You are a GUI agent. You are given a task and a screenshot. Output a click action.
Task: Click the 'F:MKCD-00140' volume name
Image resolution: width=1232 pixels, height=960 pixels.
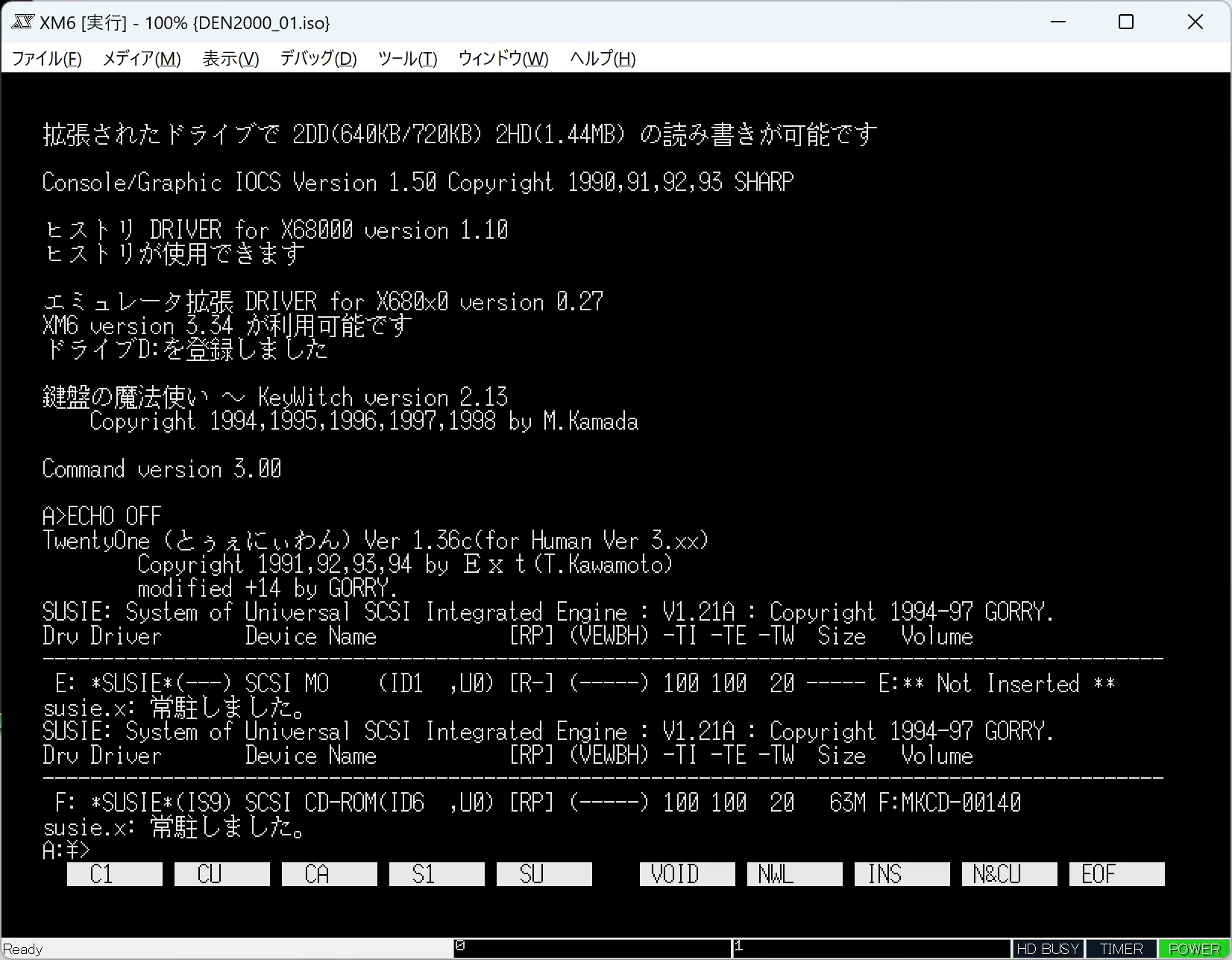click(x=949, y=803)
